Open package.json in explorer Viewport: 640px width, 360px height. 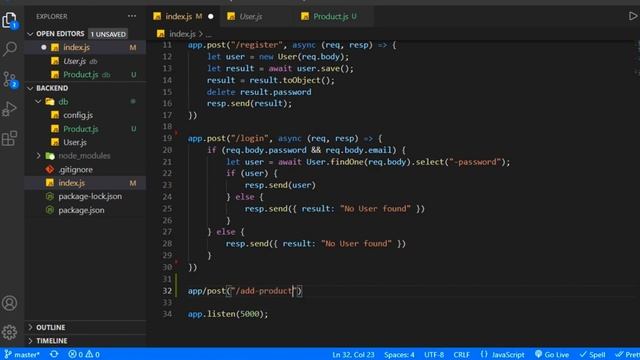pyautogui.click(x=85, y=210)
